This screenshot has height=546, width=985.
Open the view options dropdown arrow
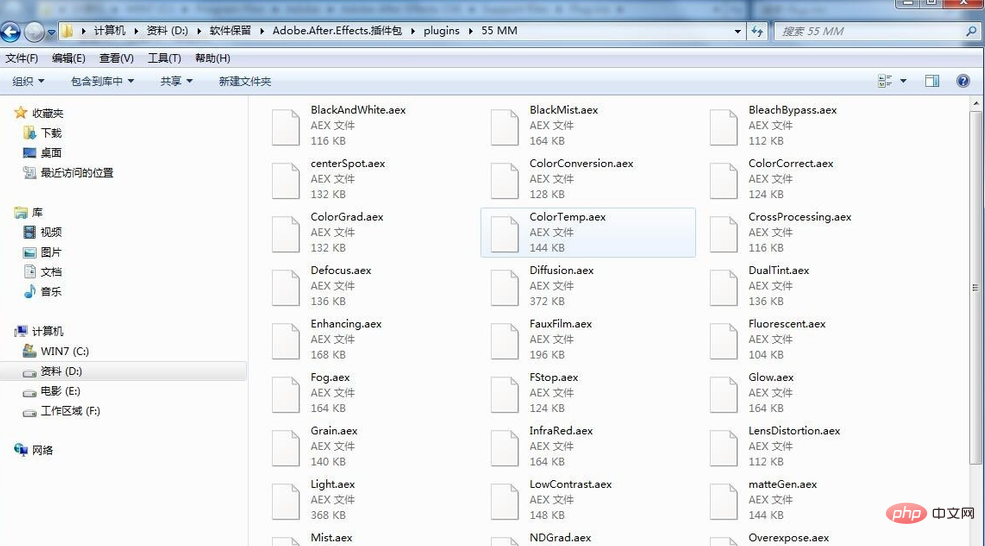[903, 81]
